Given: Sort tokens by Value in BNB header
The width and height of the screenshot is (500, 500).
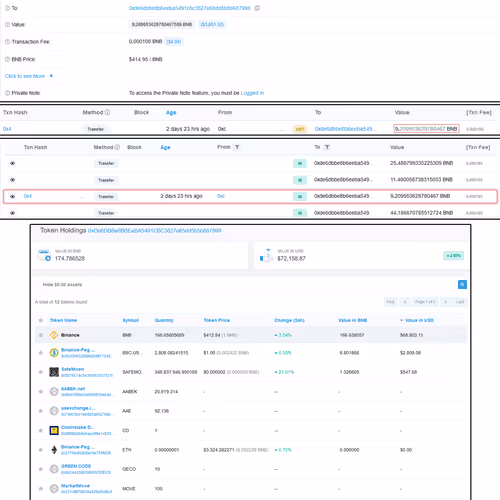Looking at the screenshot, I should (x=352, y=320).
